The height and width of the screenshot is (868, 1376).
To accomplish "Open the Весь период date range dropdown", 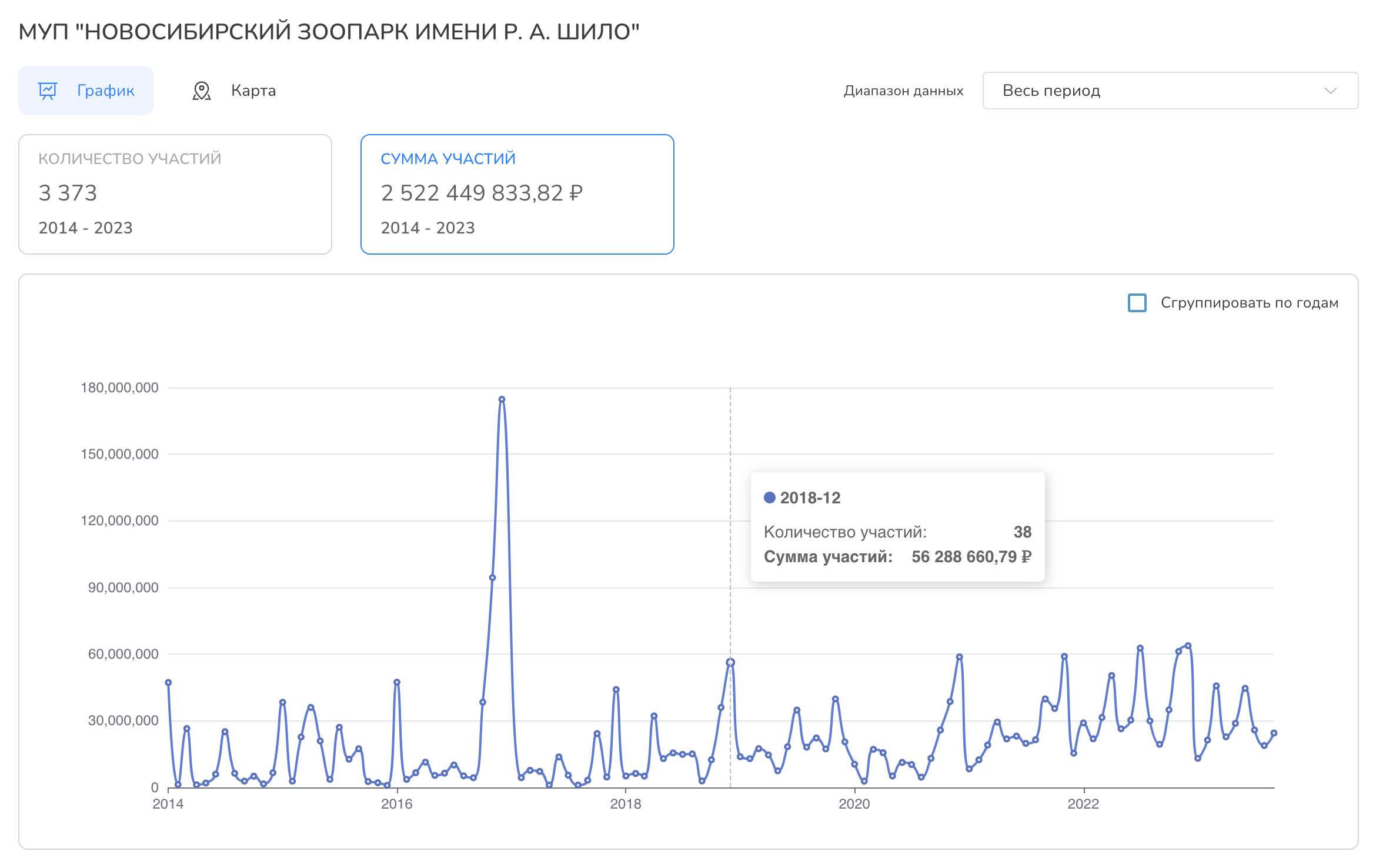I will tap(1170, 91).
